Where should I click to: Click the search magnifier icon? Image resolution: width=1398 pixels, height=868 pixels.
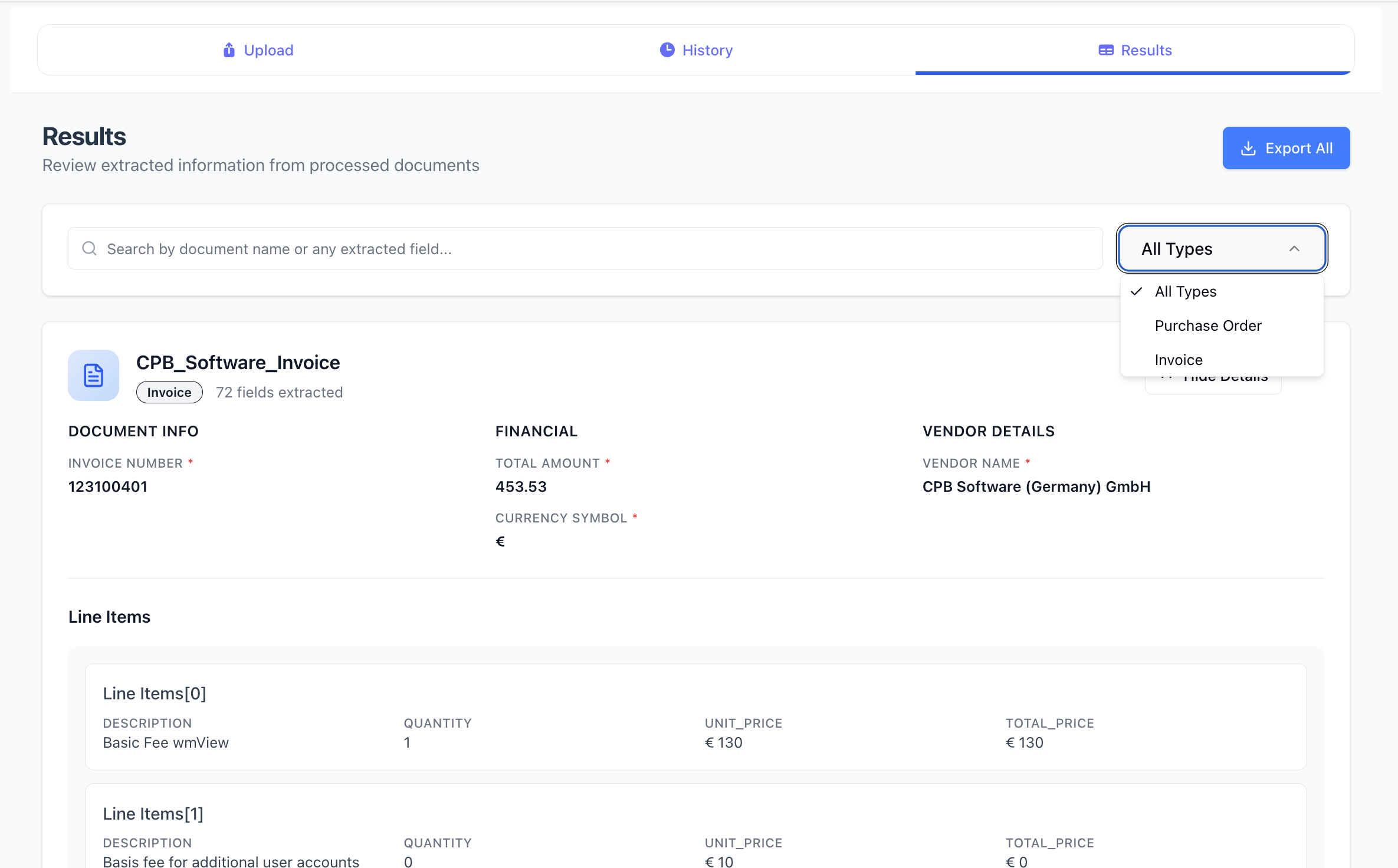pyautogui.click(x=90, y=249)
